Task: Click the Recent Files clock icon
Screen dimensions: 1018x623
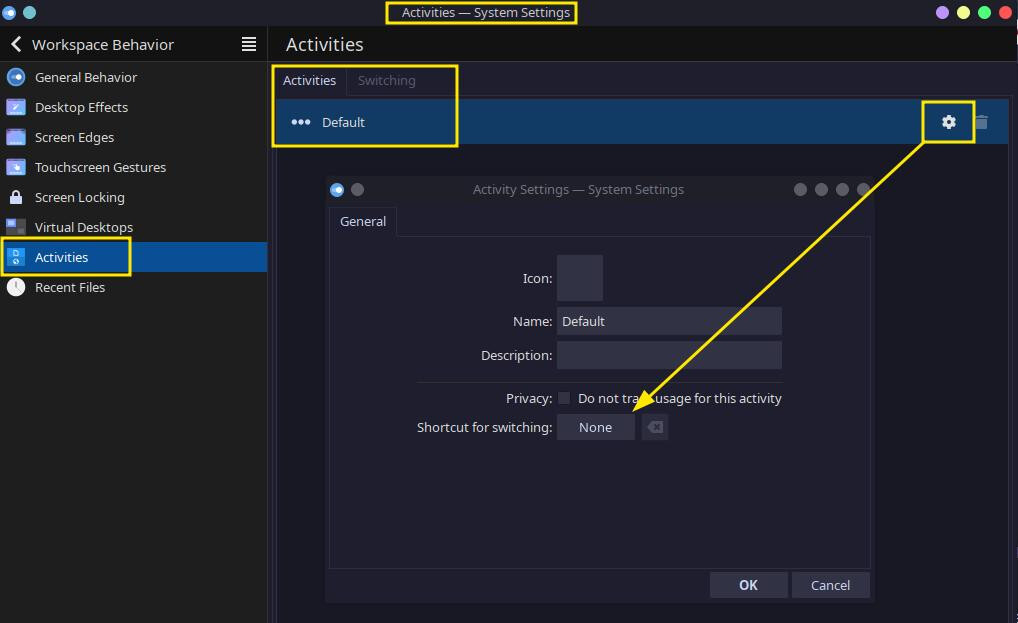Action: [16, 287]
